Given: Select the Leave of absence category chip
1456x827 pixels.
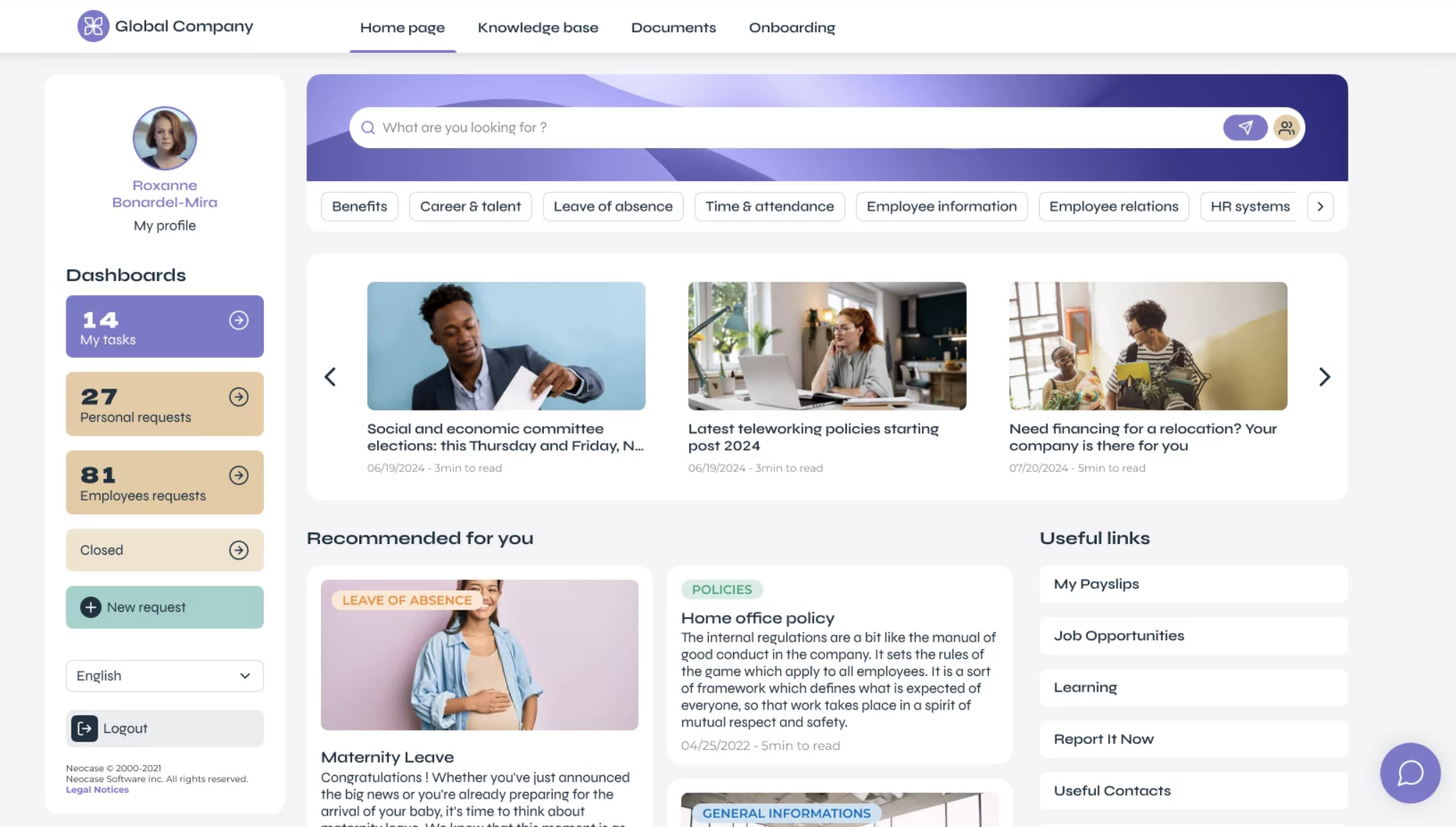Looking at the screenshot, I should click(612, 206).
